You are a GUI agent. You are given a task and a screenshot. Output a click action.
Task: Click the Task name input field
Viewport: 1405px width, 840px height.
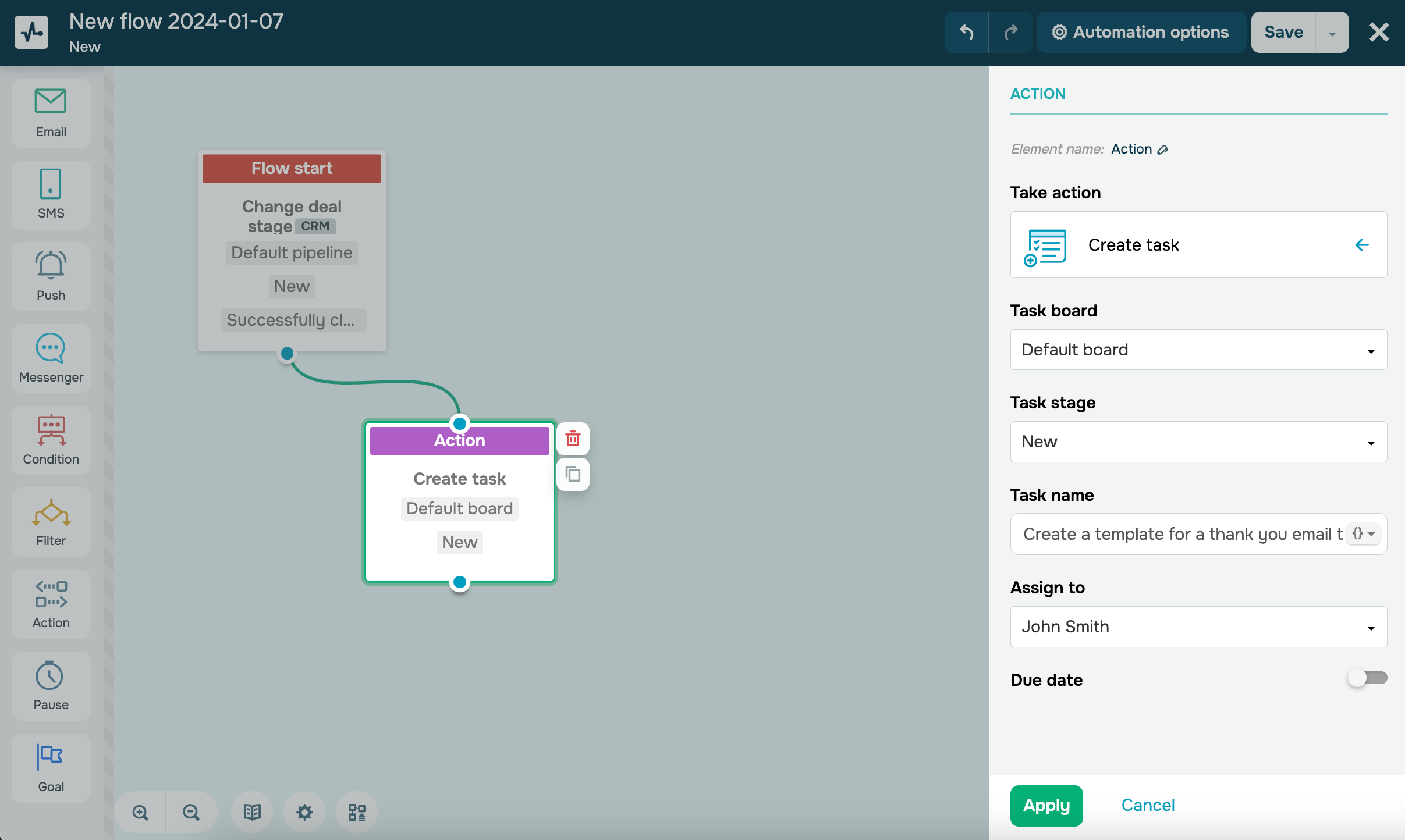(x=1182, y=534)
